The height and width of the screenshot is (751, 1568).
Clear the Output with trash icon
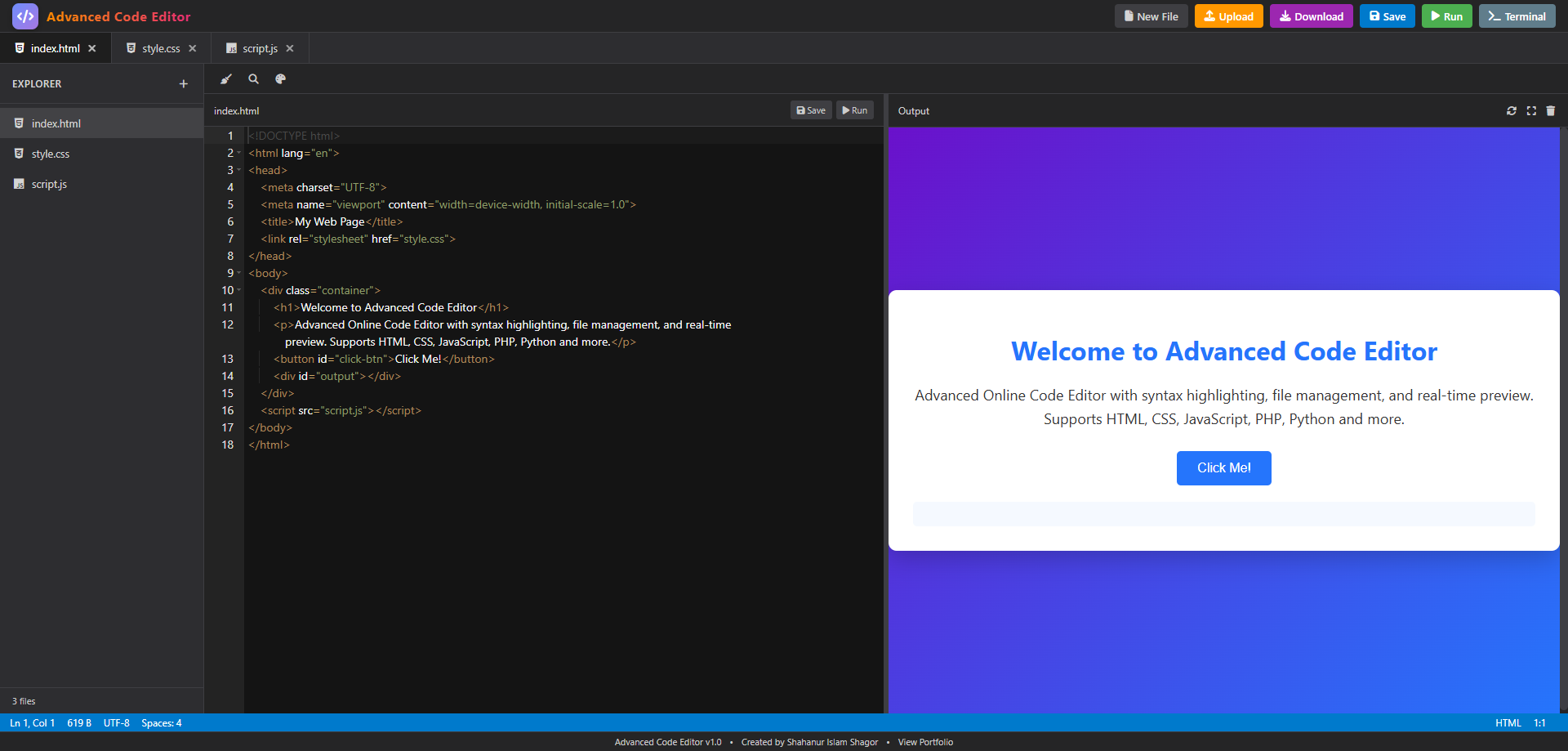[x=1550, y=110]
